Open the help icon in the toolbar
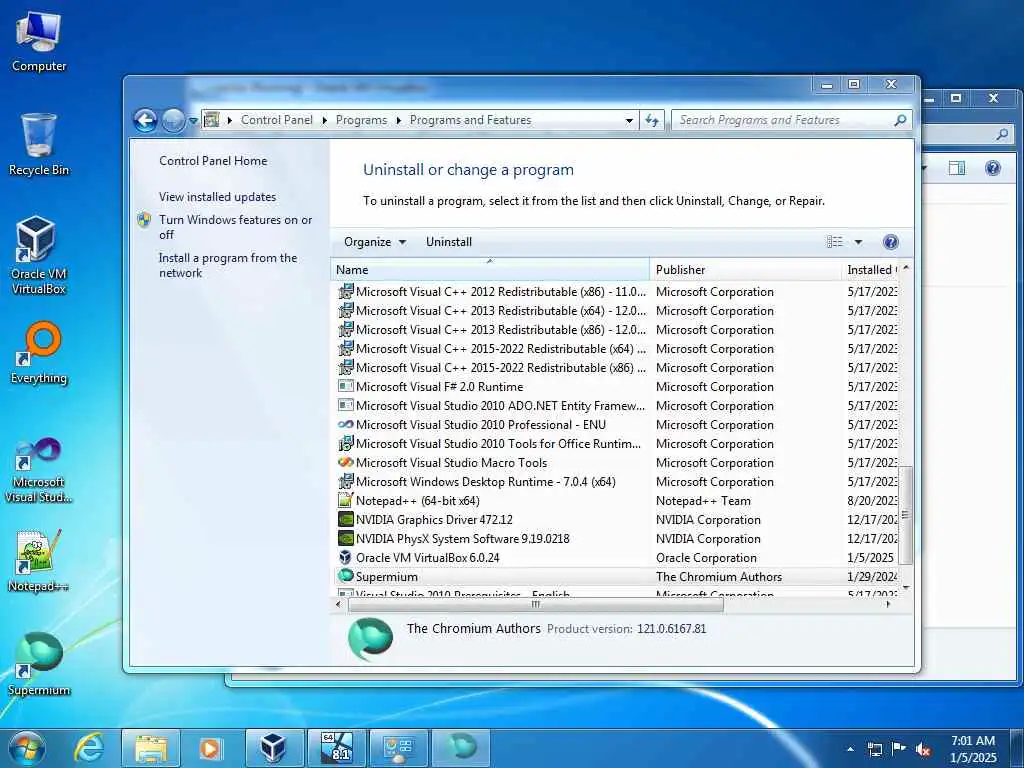 (x=890, y=242)
